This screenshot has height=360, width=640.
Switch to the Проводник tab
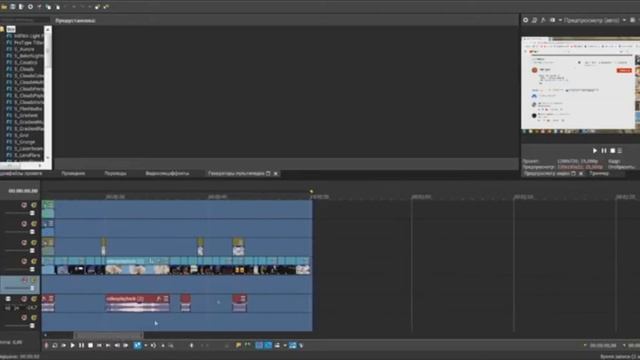(x=73, y=173)
